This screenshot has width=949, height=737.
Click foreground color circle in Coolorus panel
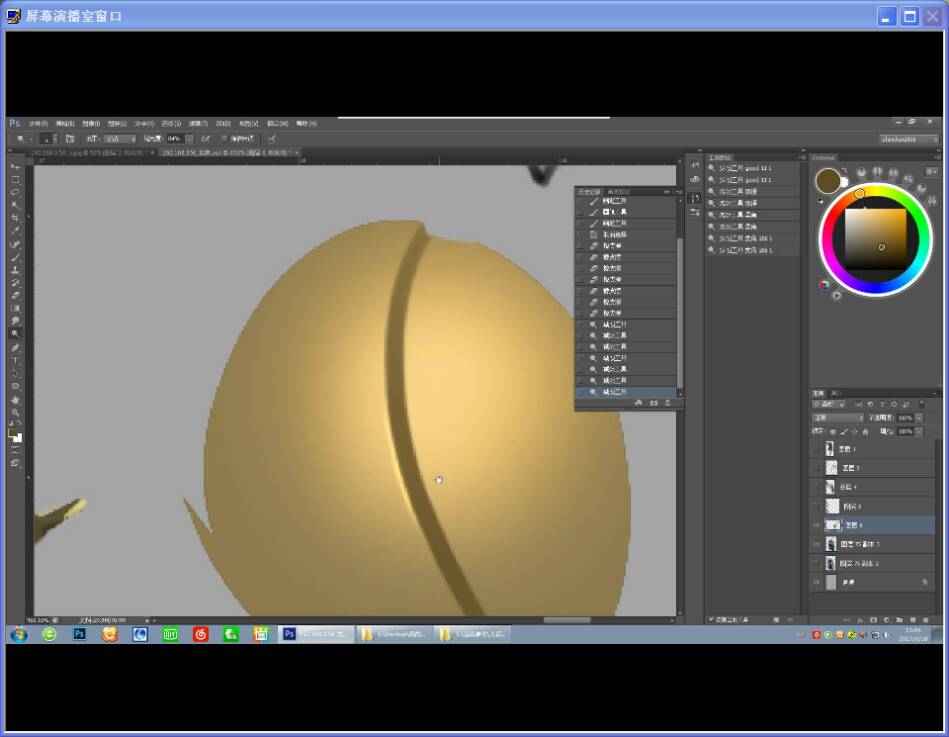[x=827, y=180]
